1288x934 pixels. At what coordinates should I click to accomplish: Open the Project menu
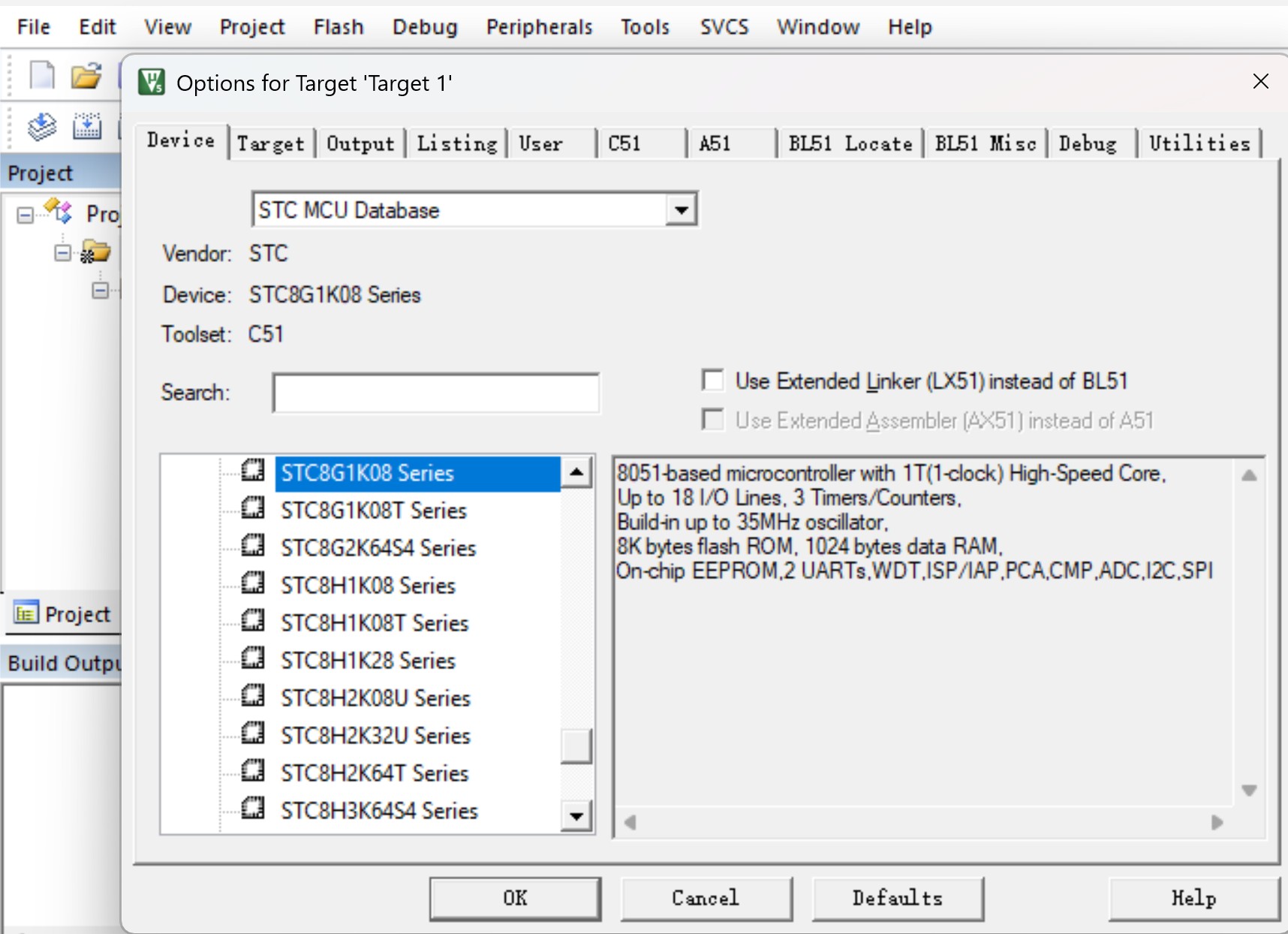(x=252, y=27)
